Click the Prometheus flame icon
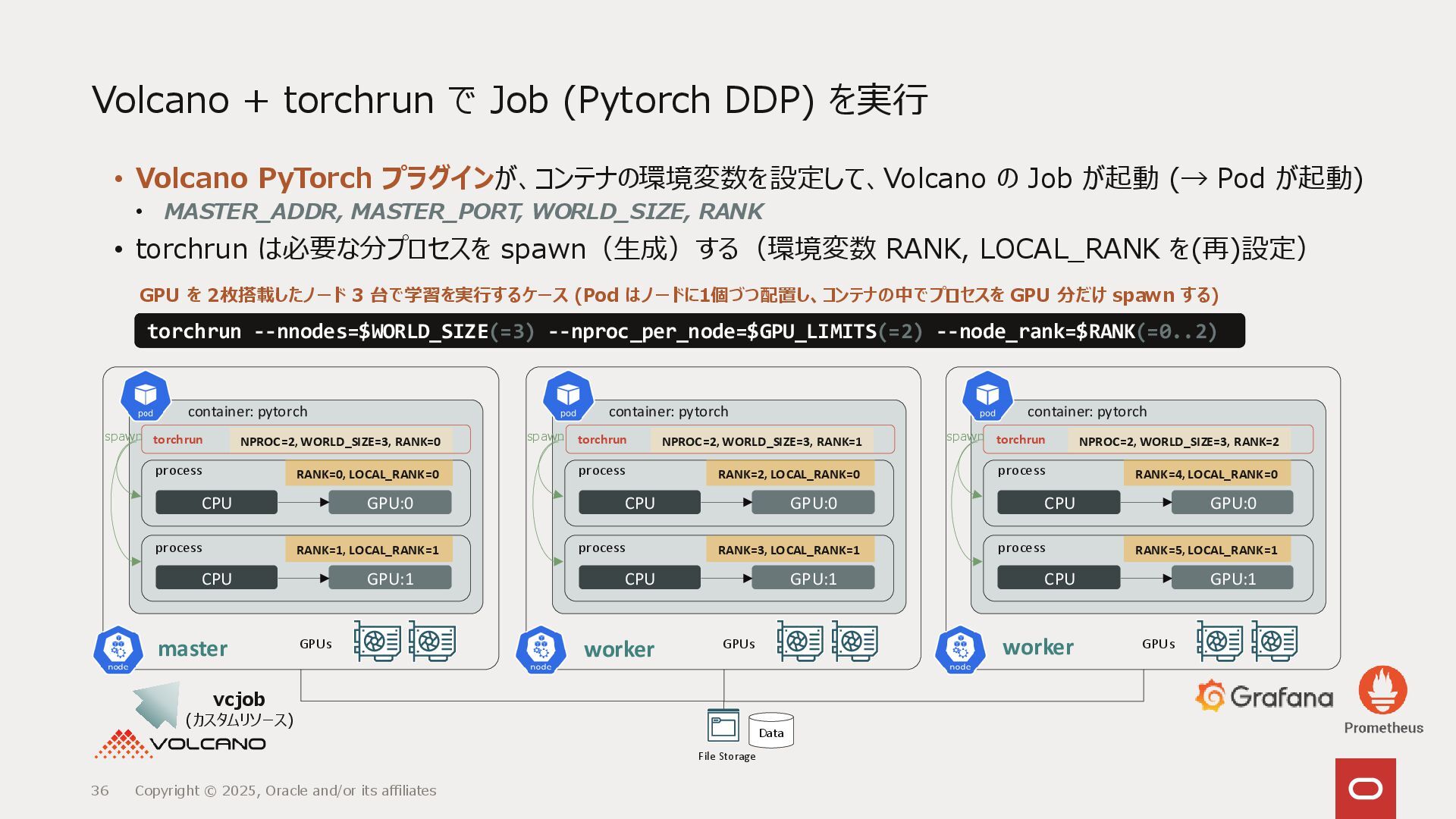This screenshot has width=1456, height=819. click(1382, 689)
